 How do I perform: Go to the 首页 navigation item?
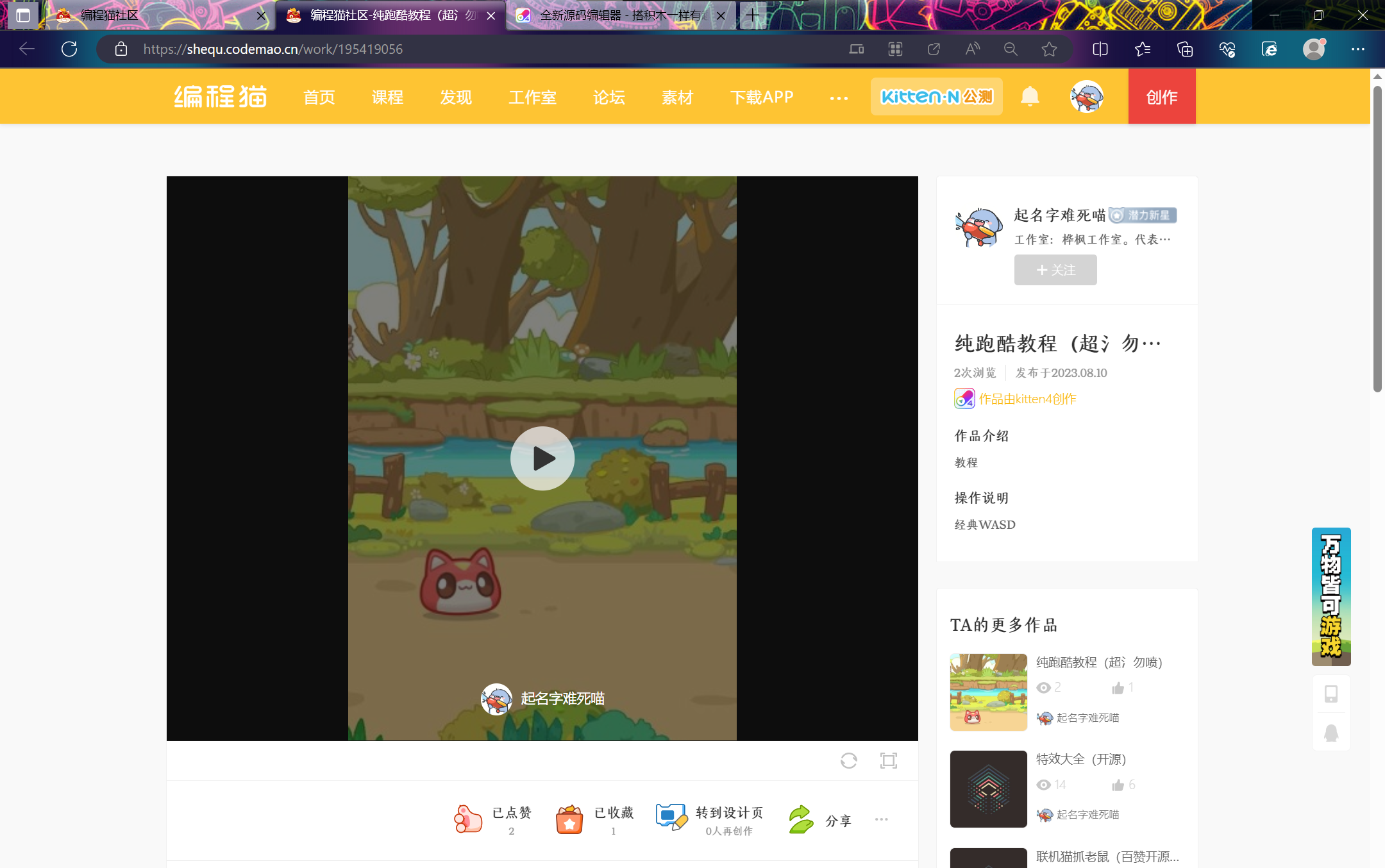319,97
